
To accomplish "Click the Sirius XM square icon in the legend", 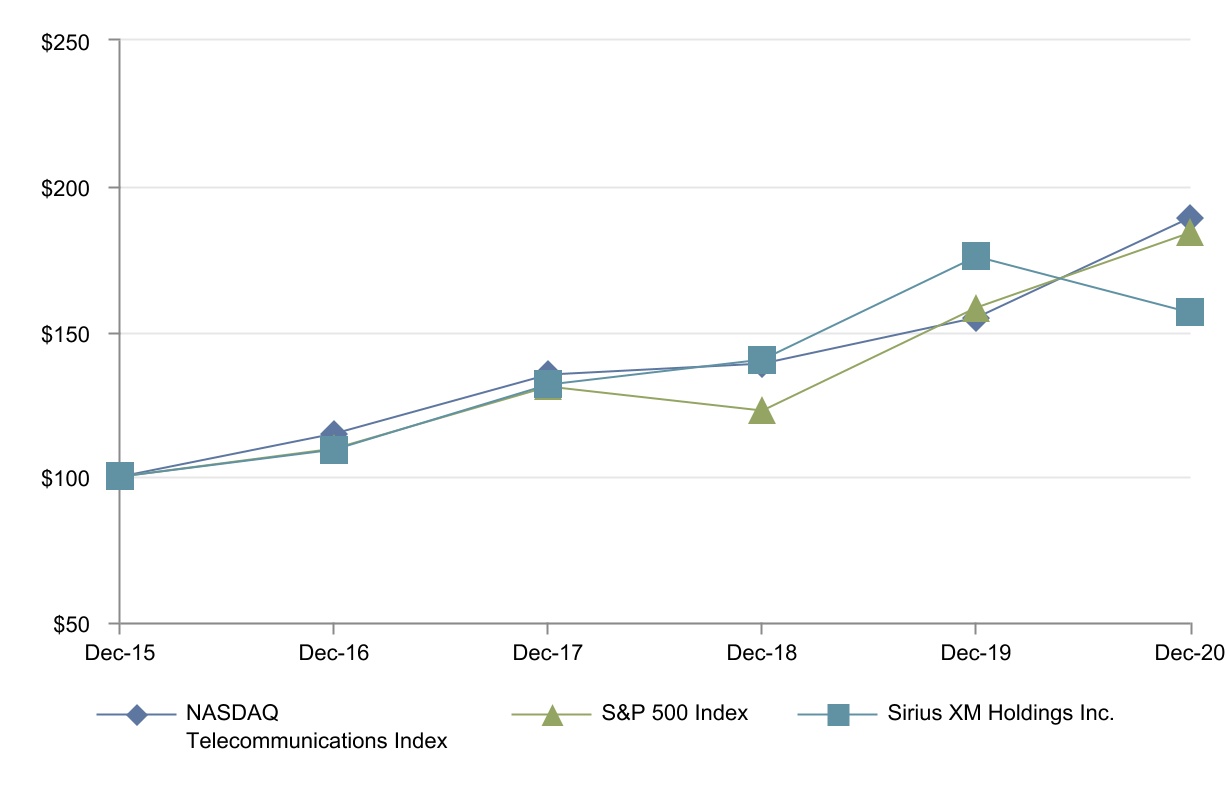I will (x=838, y=714).
